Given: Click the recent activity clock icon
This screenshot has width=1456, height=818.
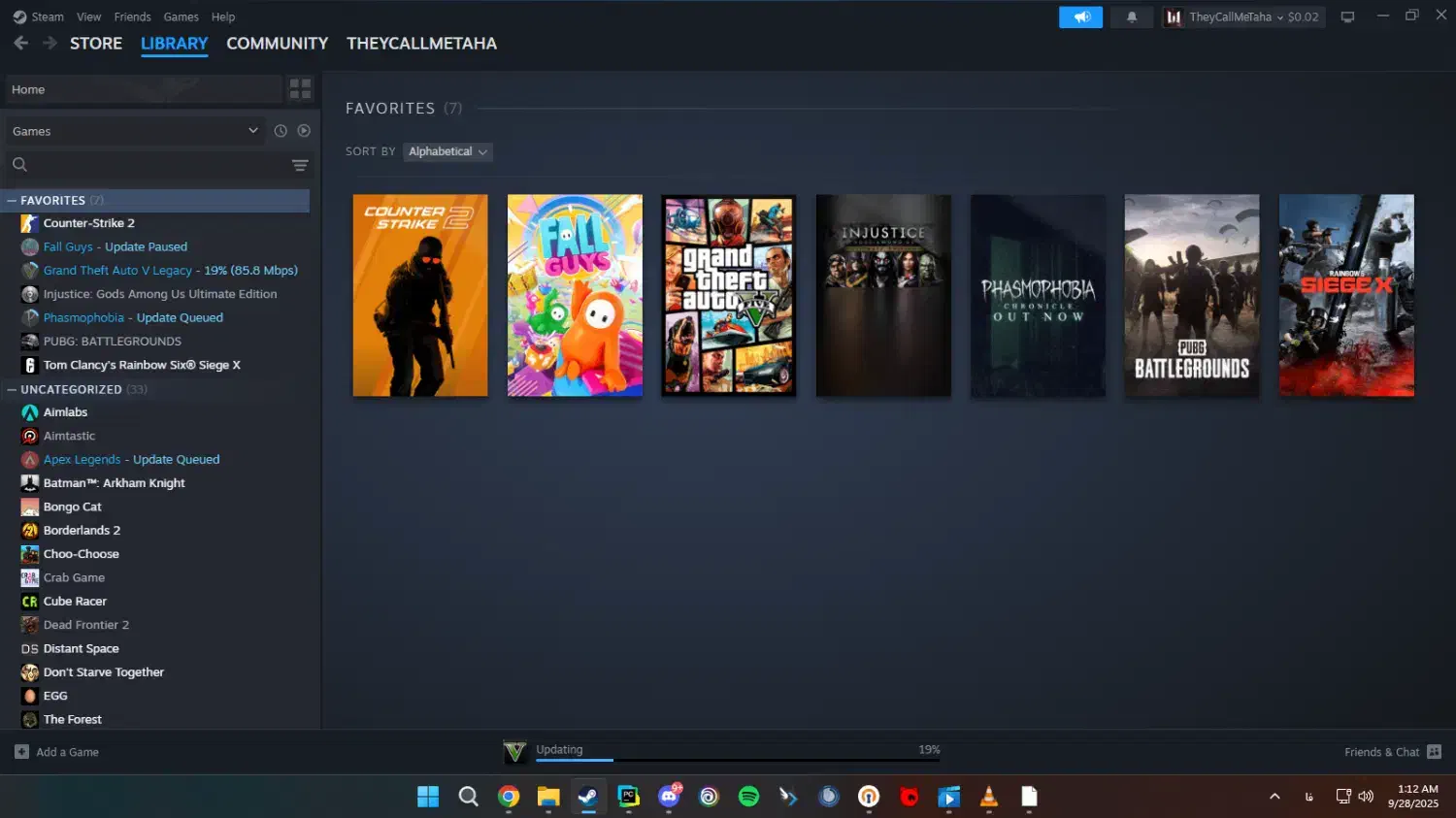Looking at the screenshot, I should point(281,131).
